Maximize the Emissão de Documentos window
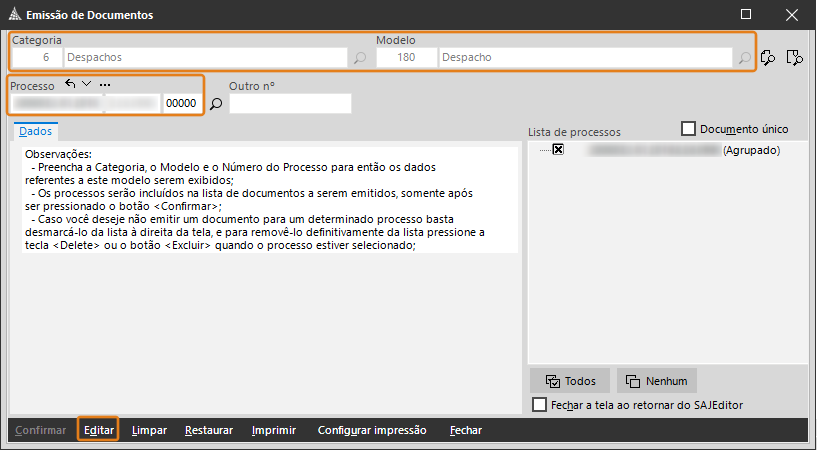This screenshot has height=450, width=817. coord(746,14)
